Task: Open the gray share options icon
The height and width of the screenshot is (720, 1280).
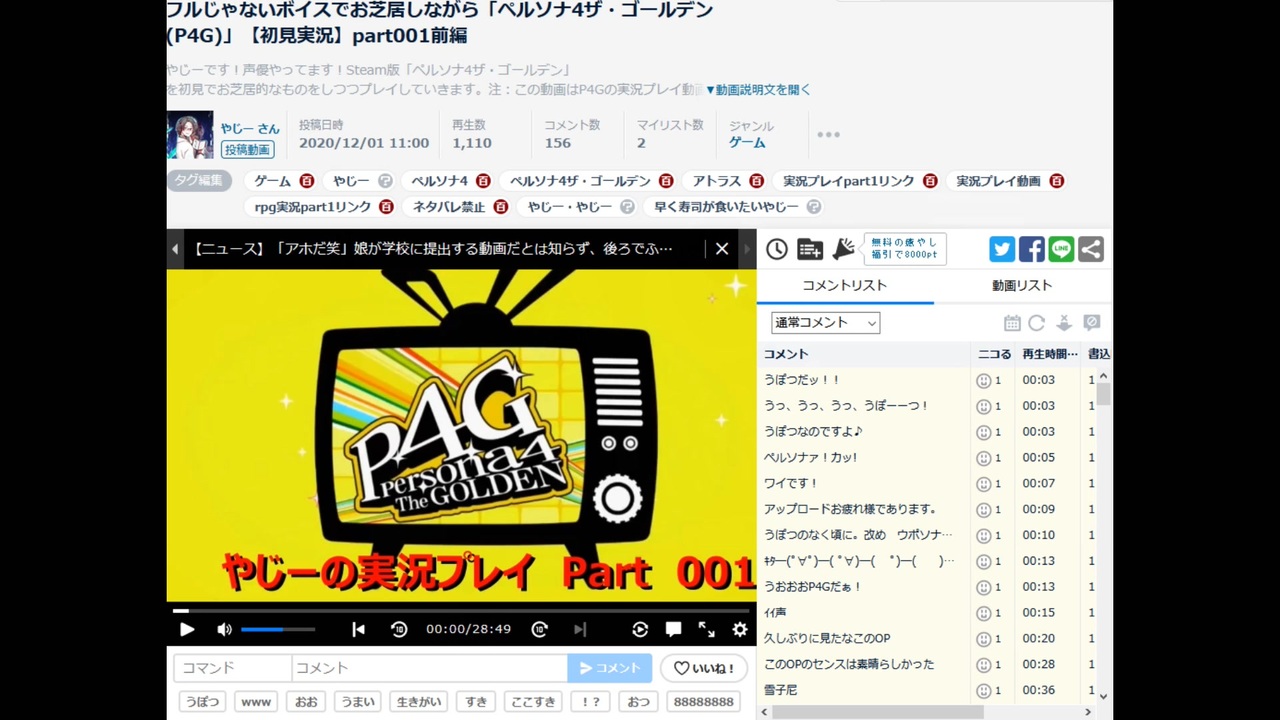Action: tap(1091, 249)
